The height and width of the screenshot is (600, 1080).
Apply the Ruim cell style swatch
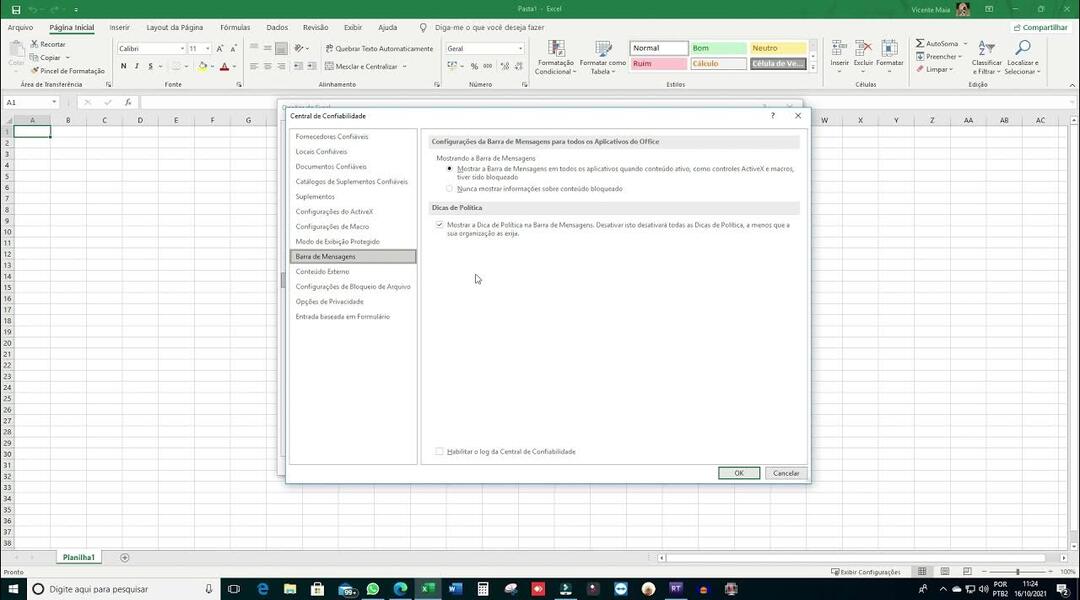point(658,63)
